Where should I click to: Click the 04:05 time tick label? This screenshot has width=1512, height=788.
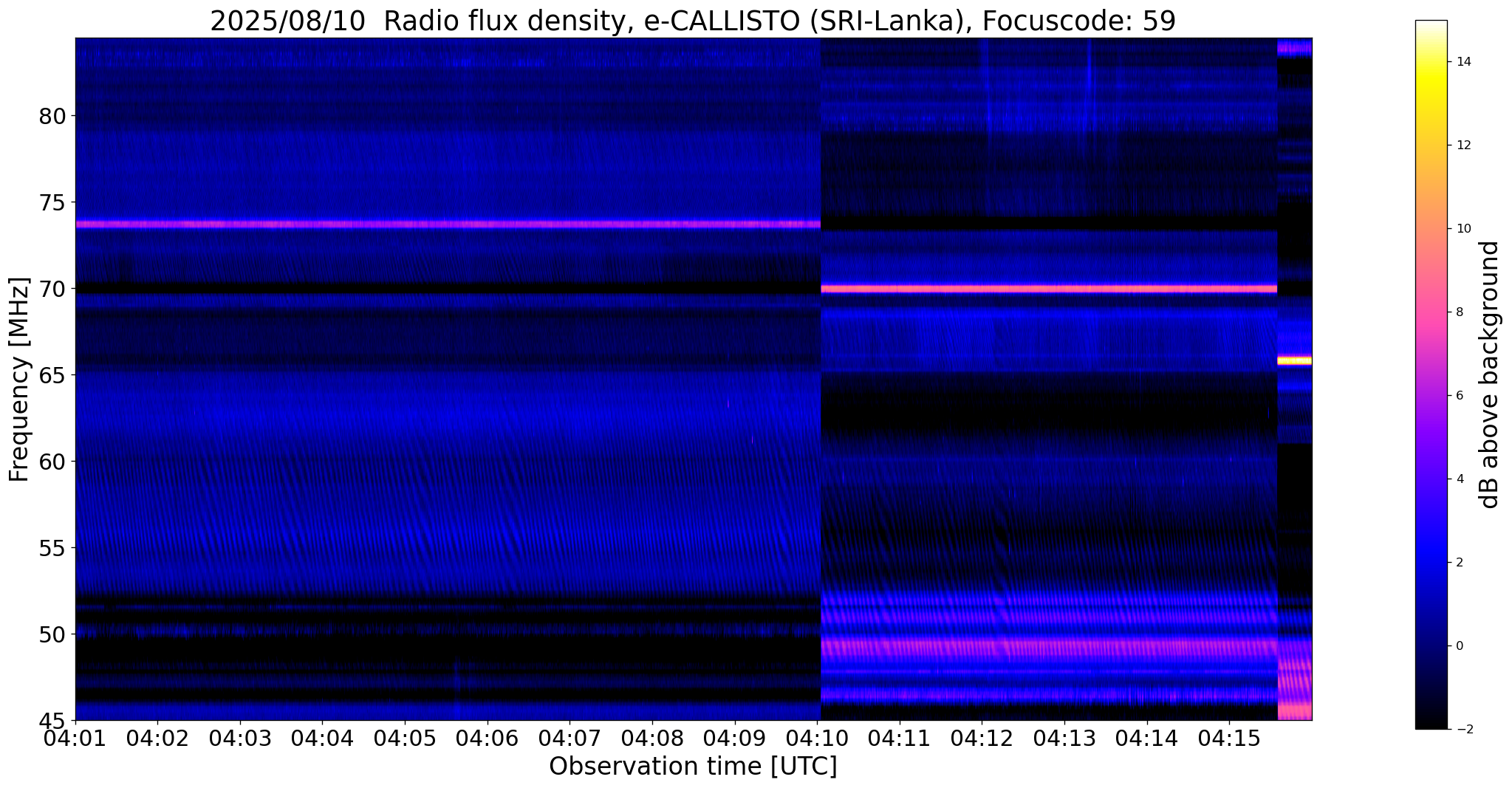(x=404, y=737)
